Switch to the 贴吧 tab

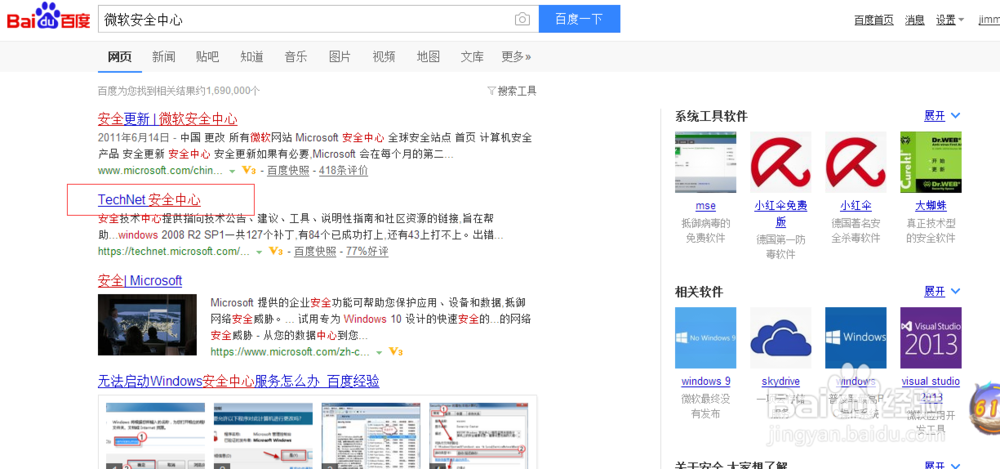tap(207, 57)
